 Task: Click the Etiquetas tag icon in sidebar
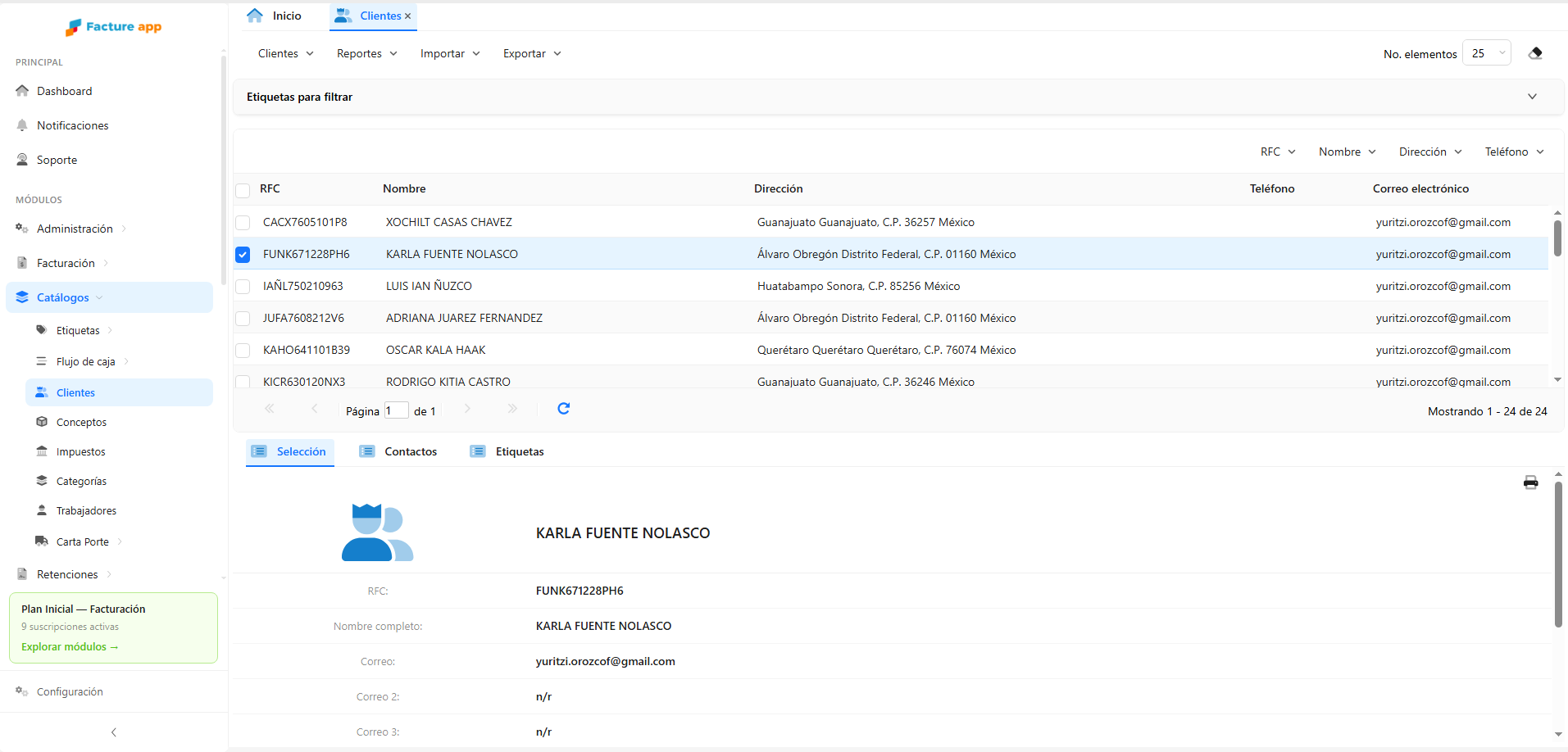[x=42, y=330]
